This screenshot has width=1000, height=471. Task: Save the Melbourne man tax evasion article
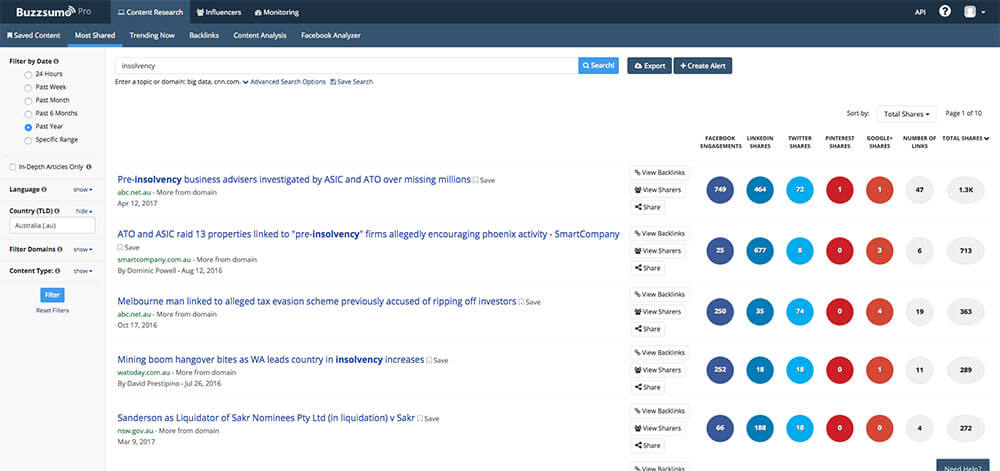[529, 302]
